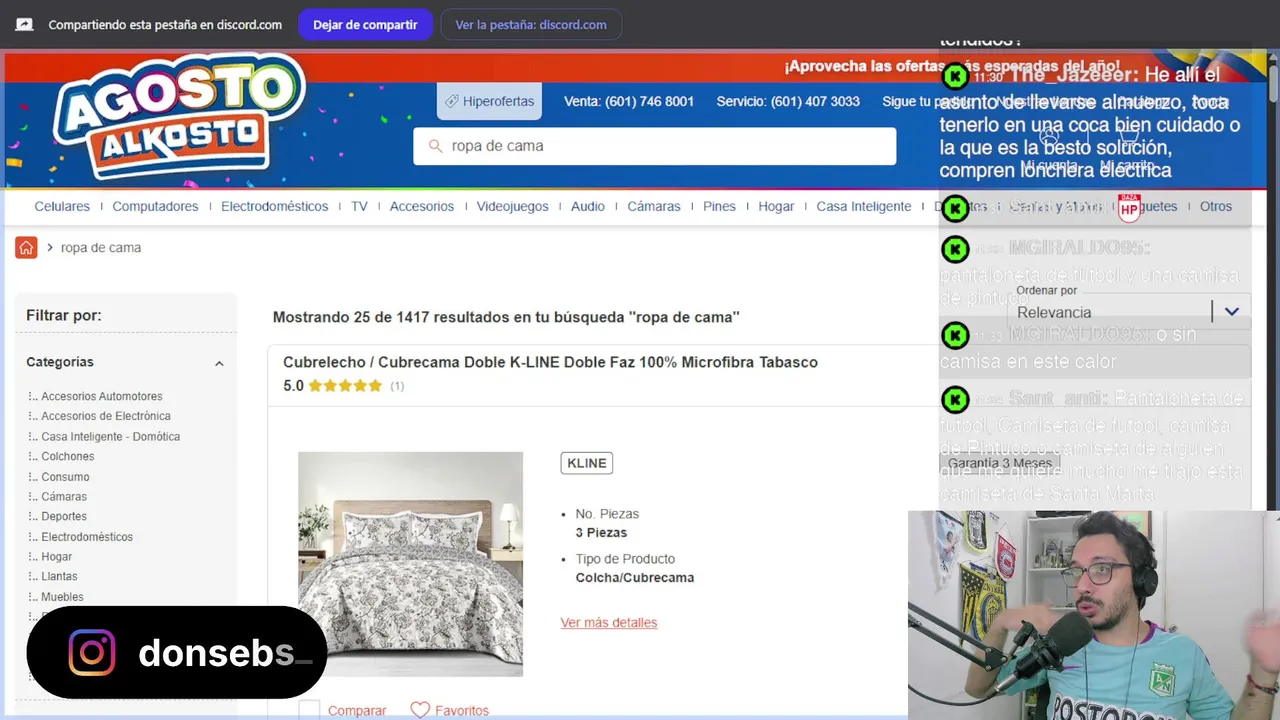Image resolution: width=1280 pixels, height=720 pixels.
Task: Click Dejar de compartir button
Action: [x=365, y=25]
